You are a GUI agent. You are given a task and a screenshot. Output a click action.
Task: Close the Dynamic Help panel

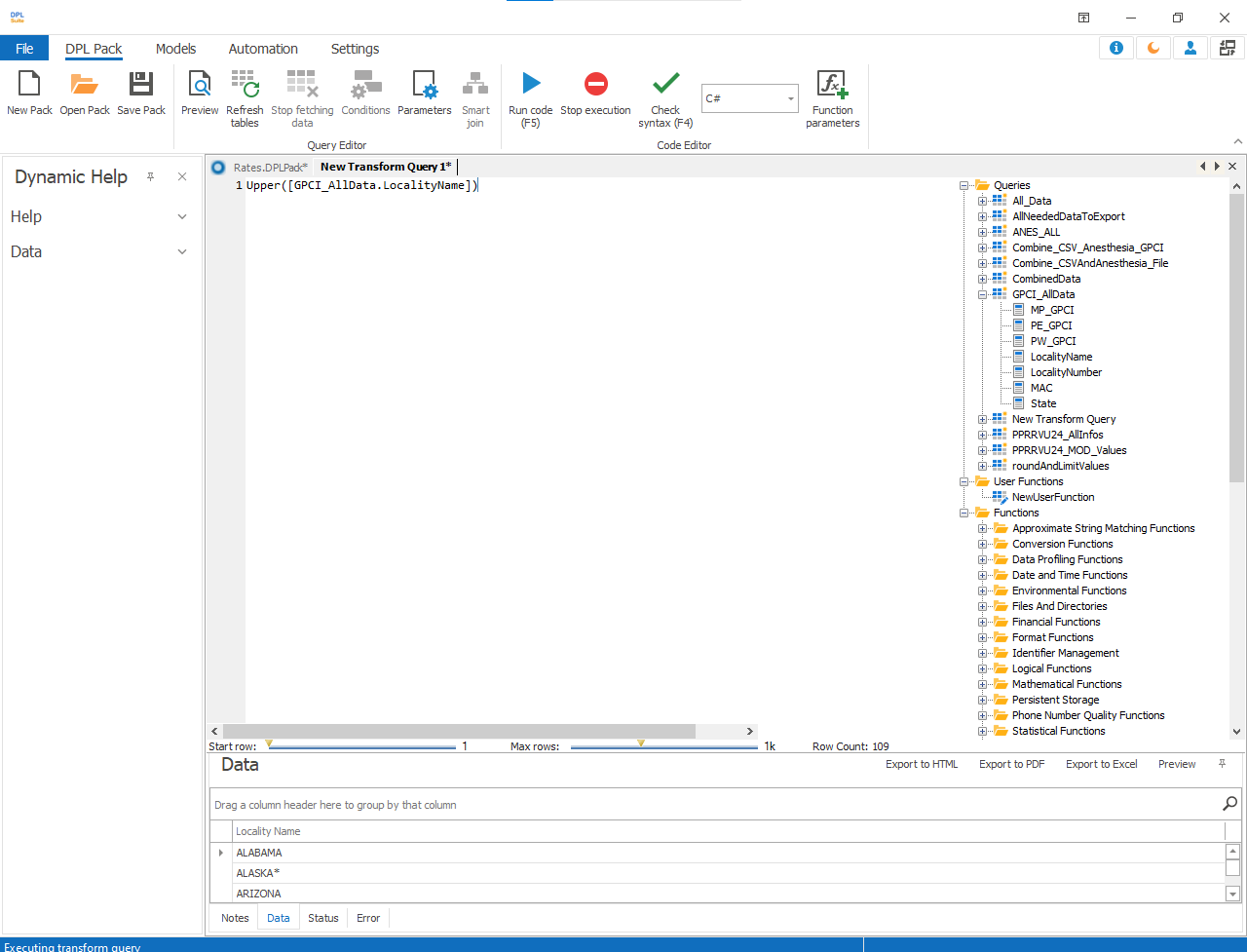[182, 176]
